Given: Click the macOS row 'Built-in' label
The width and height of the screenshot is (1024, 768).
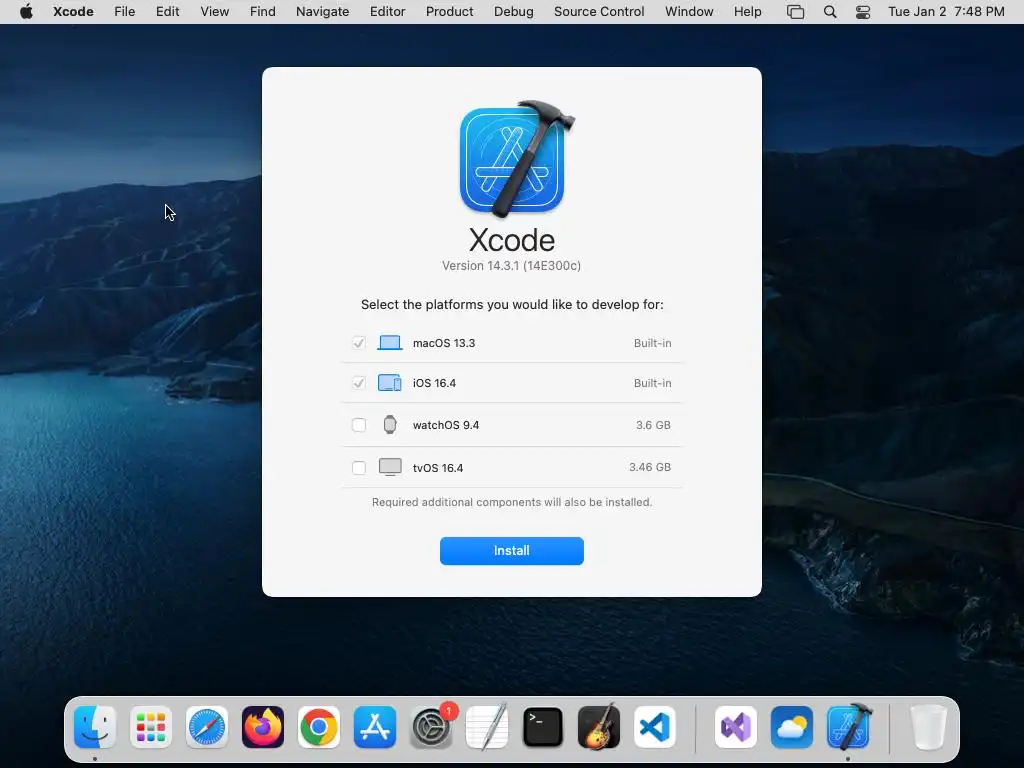Looking at the screenshot, I should pyautogui.click(x=652, y=343).
